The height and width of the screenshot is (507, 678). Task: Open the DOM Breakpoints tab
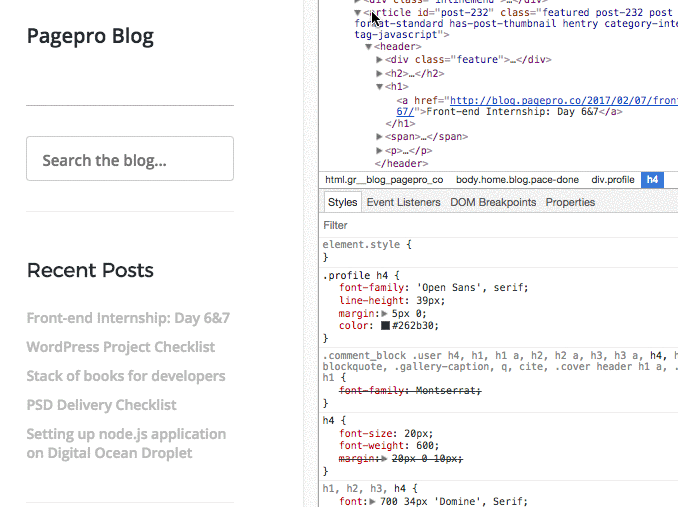(x=493, y=202)
